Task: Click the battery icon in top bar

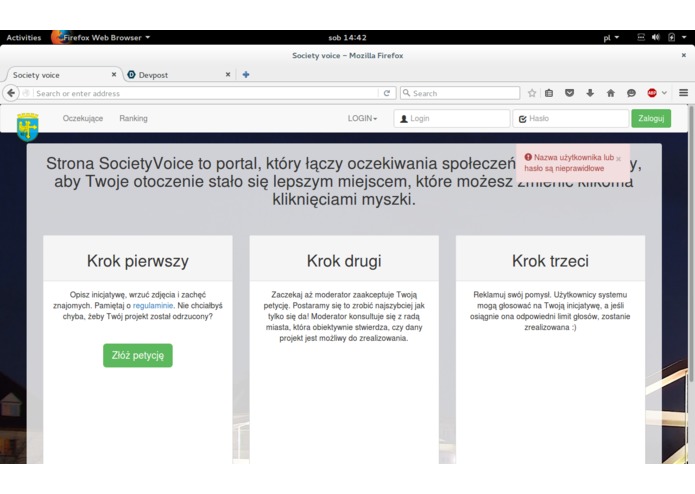Action: [672, 37]
